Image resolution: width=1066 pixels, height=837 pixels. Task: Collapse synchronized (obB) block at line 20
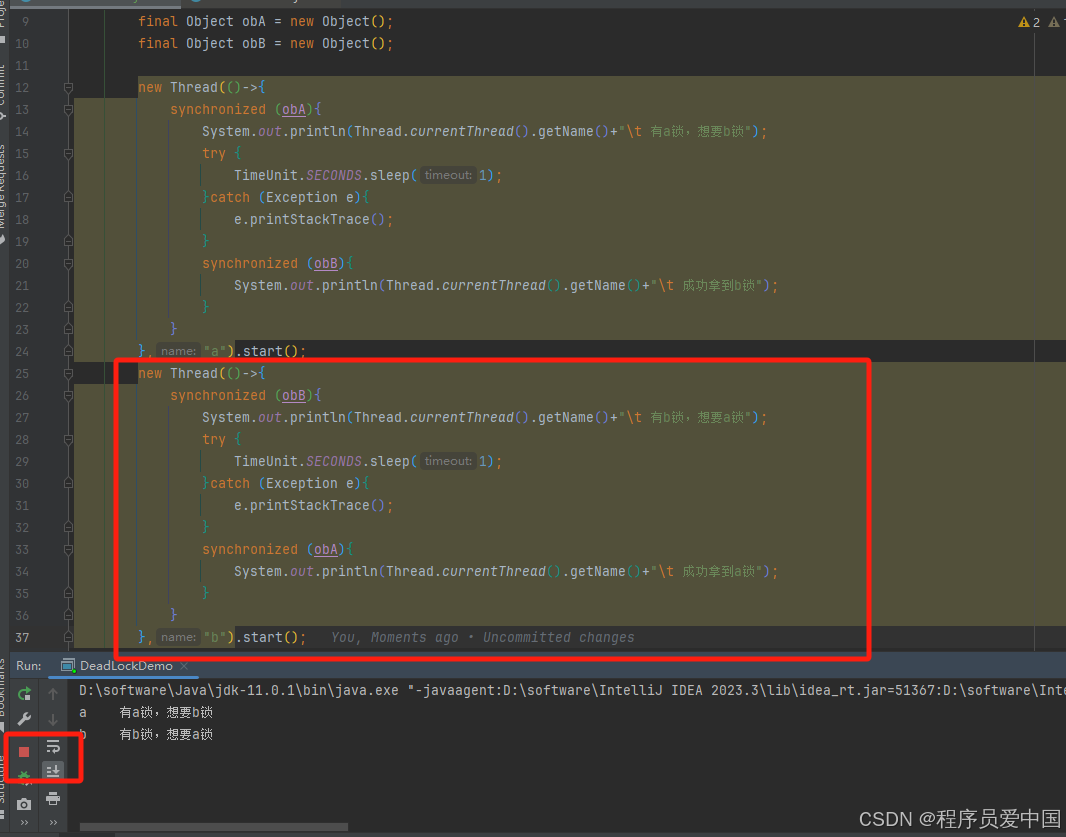[x=68, y=263]
